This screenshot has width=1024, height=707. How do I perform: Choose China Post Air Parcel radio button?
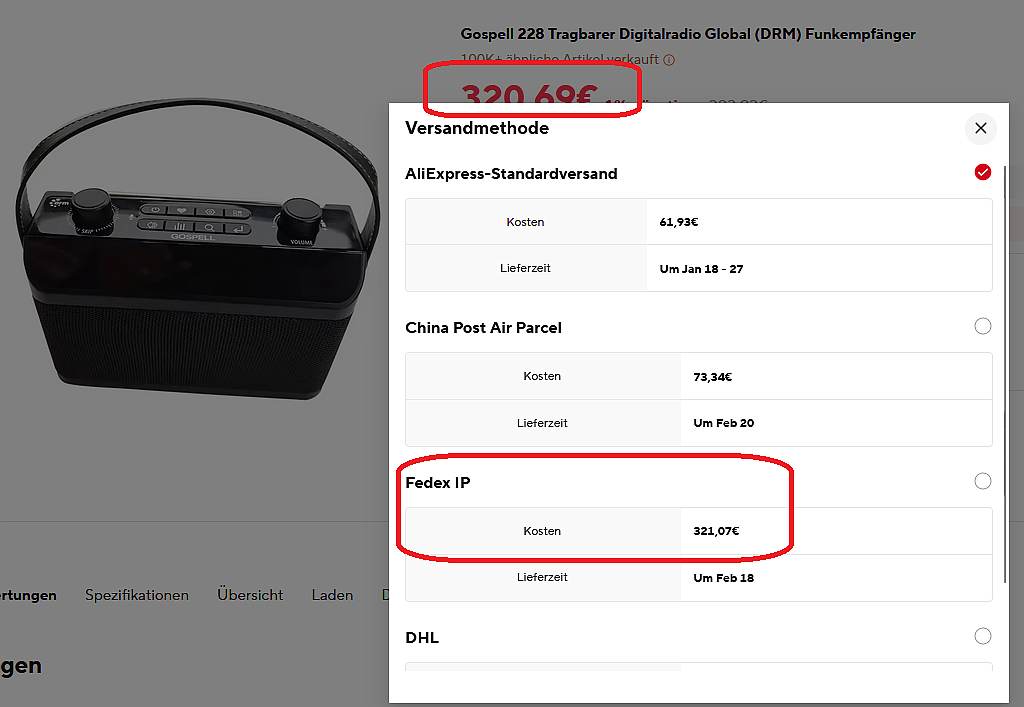click(x=982, y=326)
